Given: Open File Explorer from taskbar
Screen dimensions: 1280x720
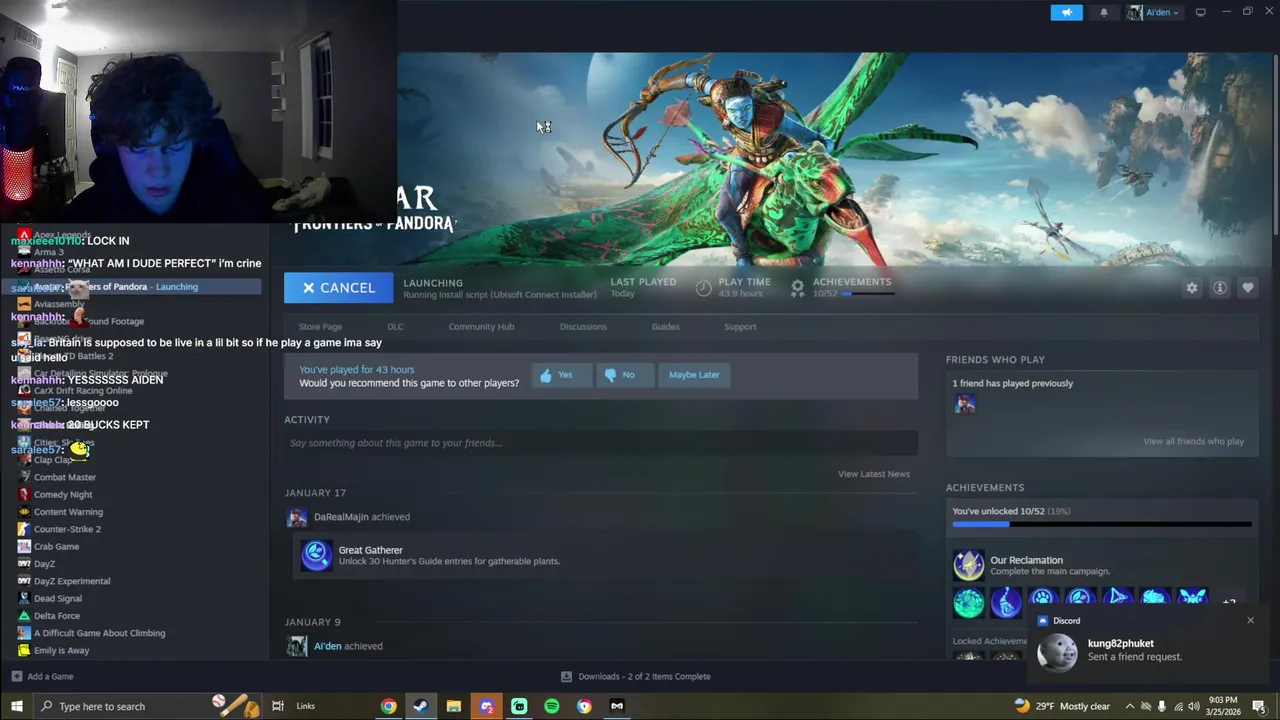Looking at the screenshot, I should (x=454, y=706).
